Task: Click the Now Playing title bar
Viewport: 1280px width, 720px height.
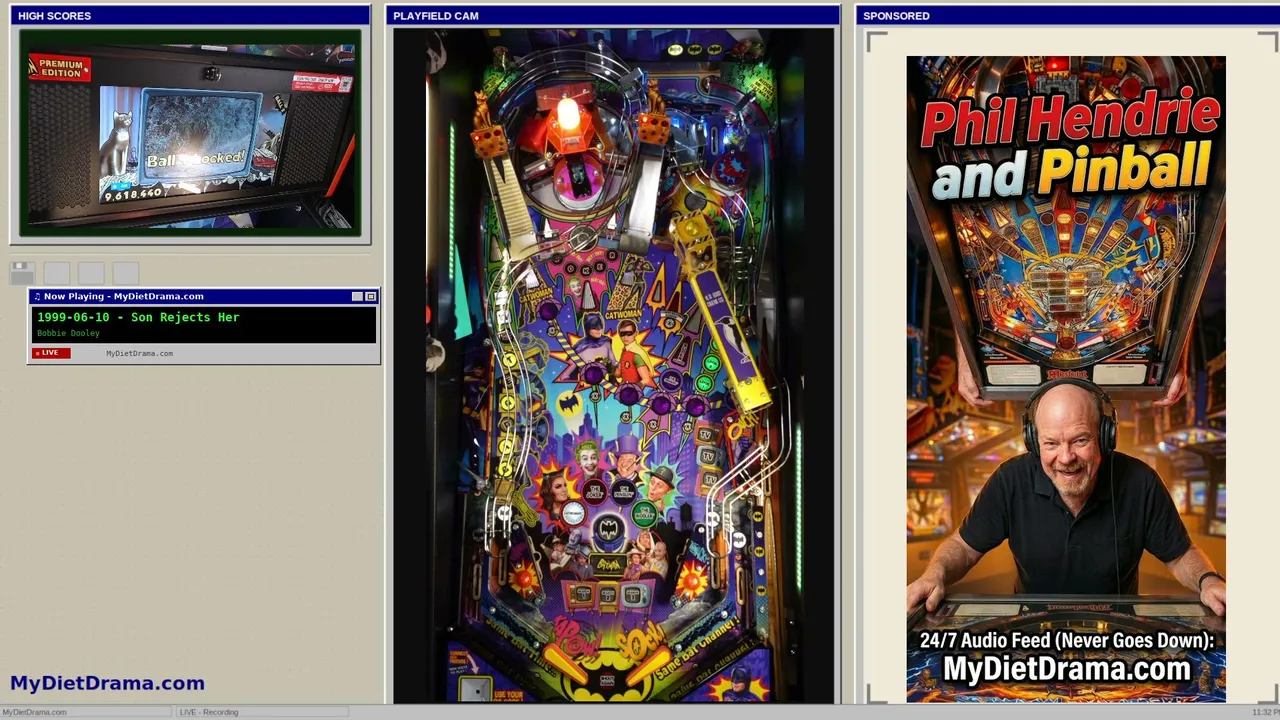Action: click(x=204, y=296)
